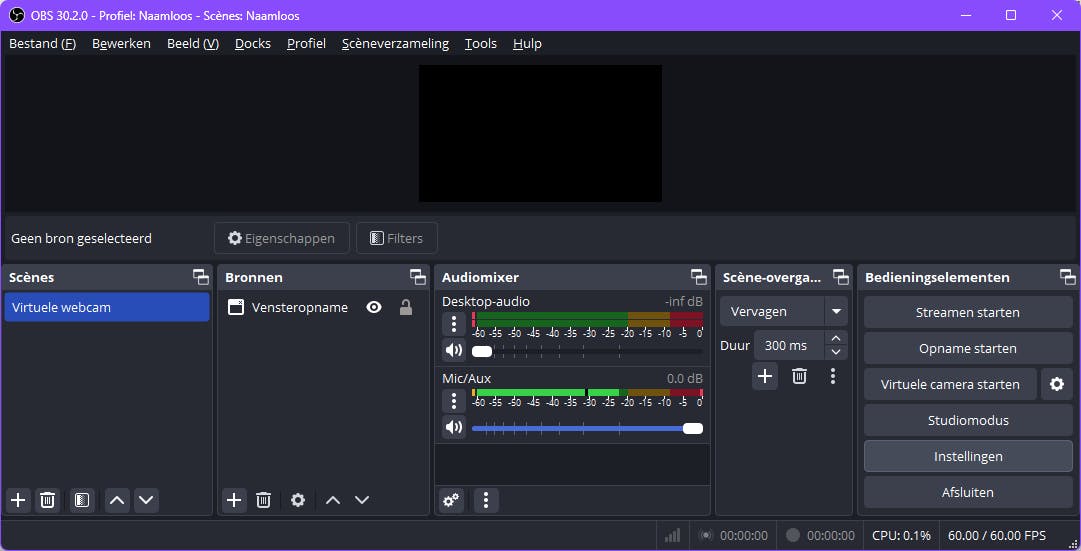Screen dimensions: 1081x551
Task: Toggle Studiomodus
Action: tap(968, 421)
